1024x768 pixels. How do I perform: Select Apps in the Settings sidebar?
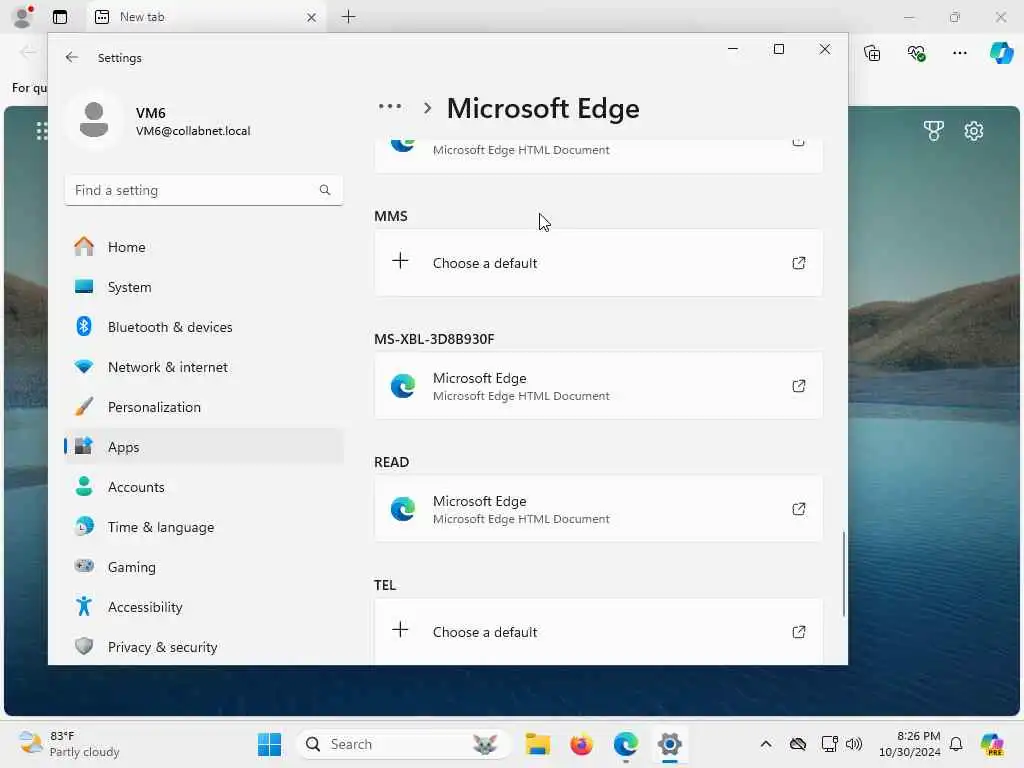(x=204, y=447)
